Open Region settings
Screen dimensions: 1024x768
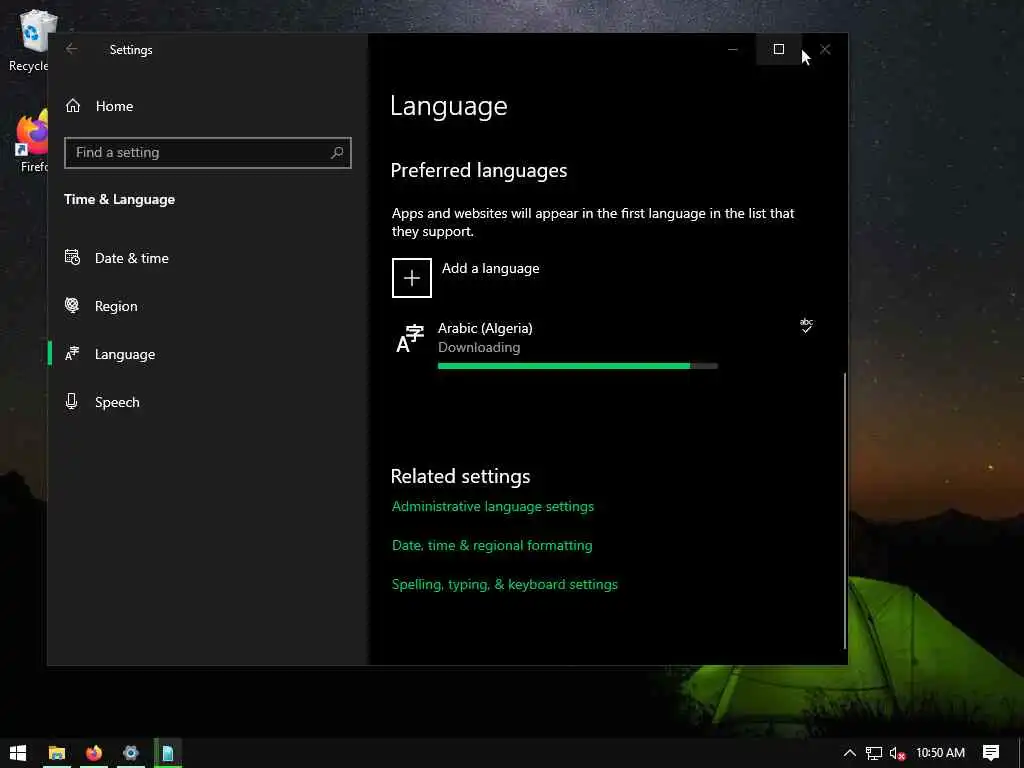point(208,306)
